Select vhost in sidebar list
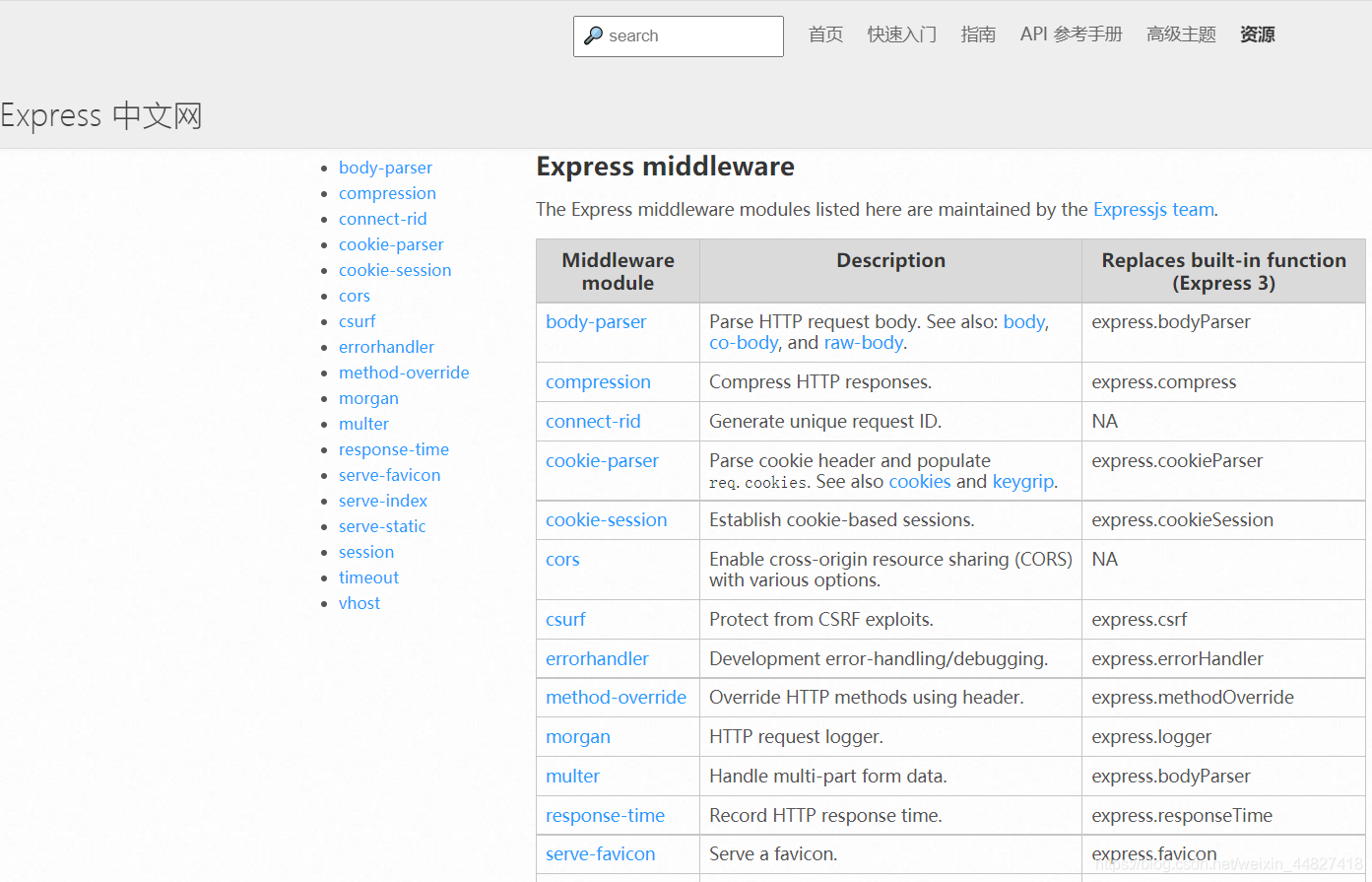The image size is (1372, 882). (359, 603)
